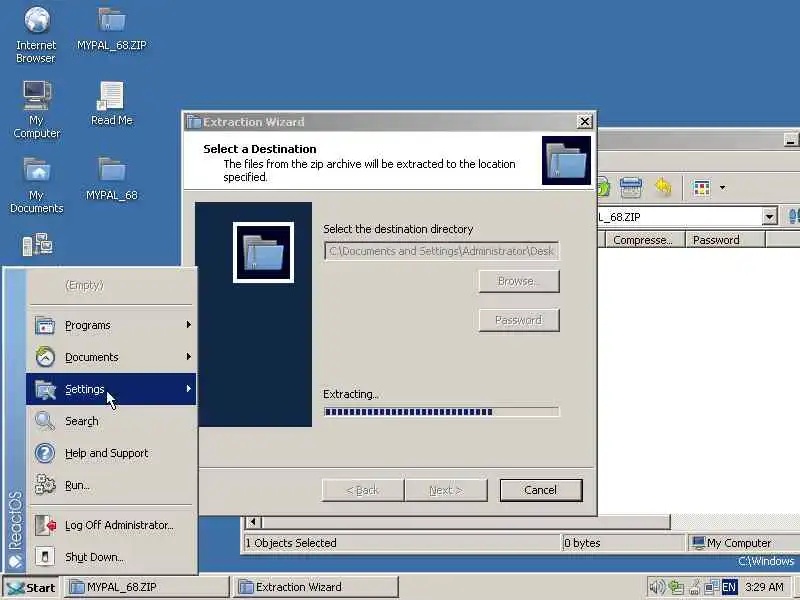The height and width of the screenshot is (600, 800).
Task: Click the EN language indicator
Action: tap(729, 587)
